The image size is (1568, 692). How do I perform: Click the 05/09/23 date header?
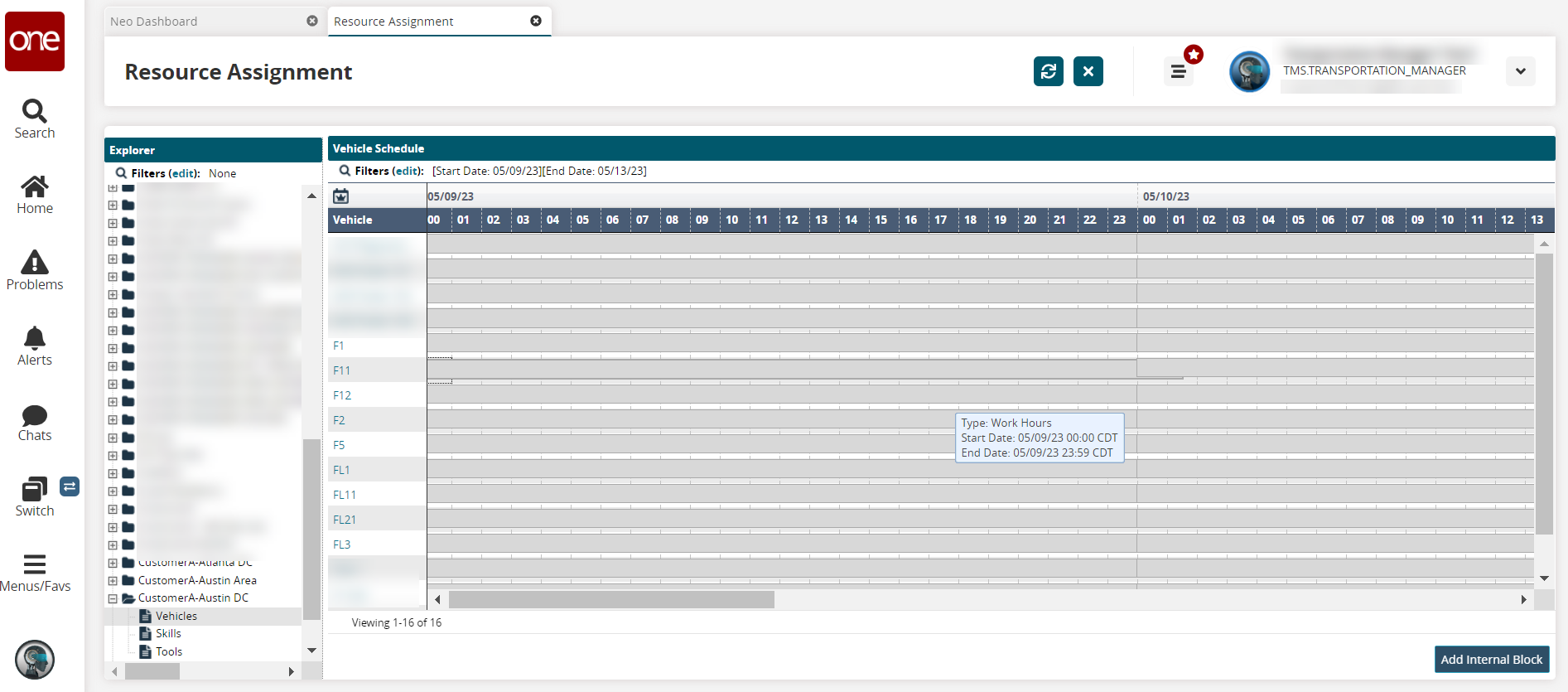click(x=451, y=196)
